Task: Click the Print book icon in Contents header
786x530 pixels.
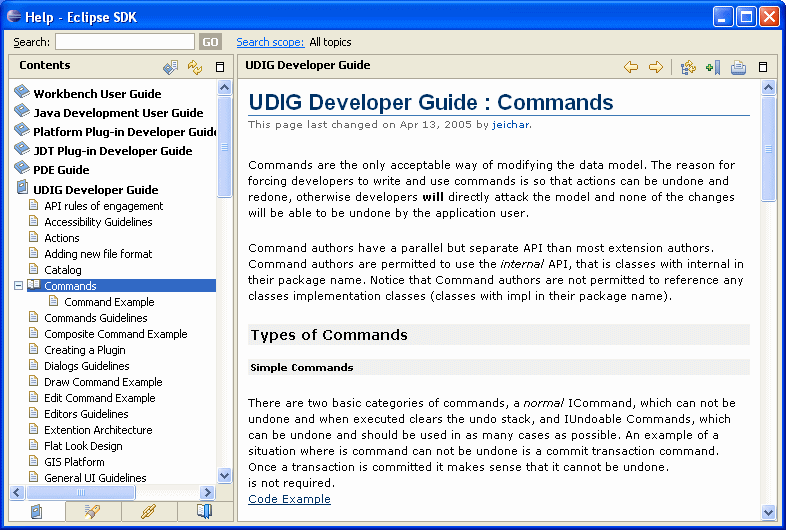Action: click(170, 67)
